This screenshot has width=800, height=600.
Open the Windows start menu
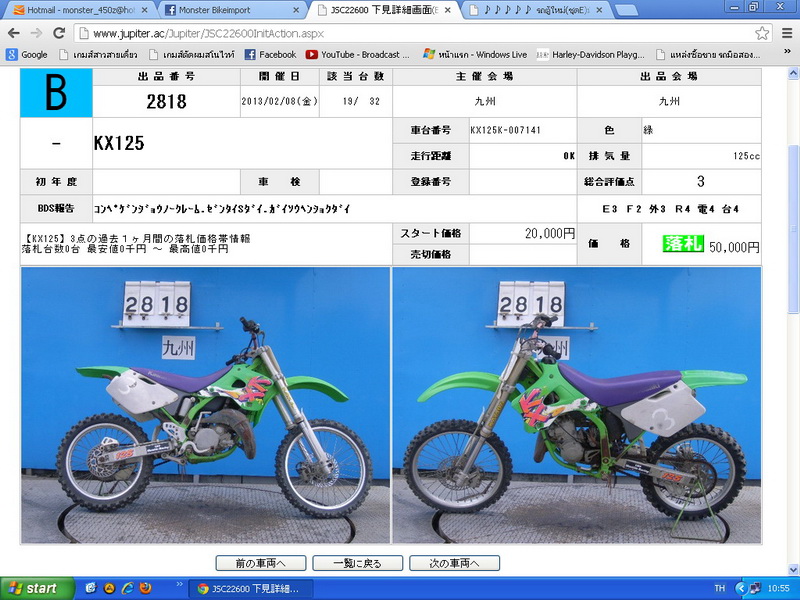tap(37, 588)
